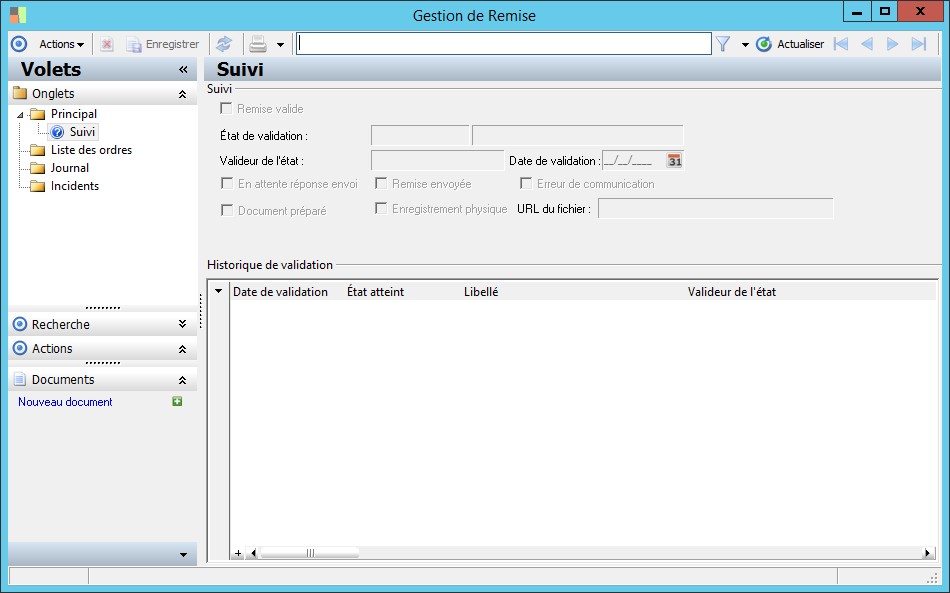
Task: Open the grid column selector dropdown arrow
Action: tap(219, 291)
